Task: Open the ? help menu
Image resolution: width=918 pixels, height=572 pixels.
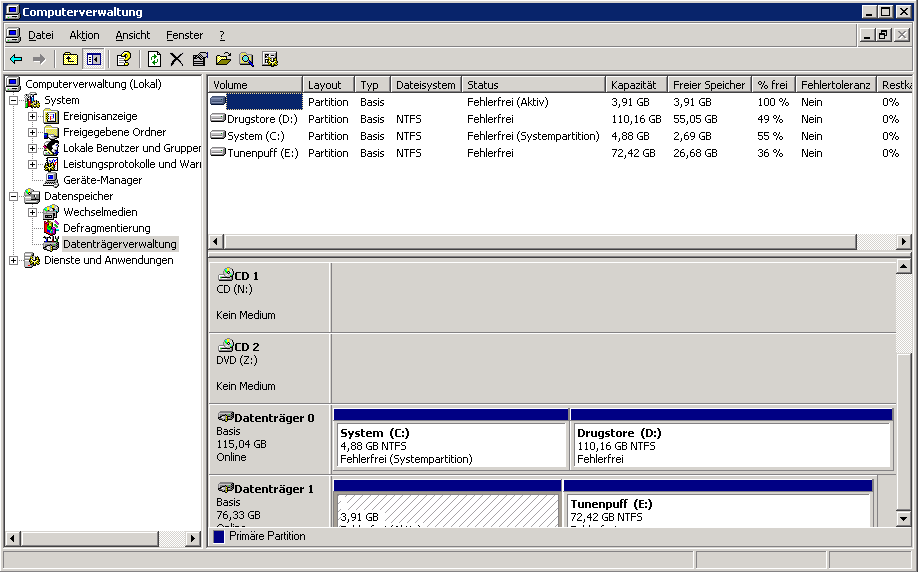Action: 222,35
